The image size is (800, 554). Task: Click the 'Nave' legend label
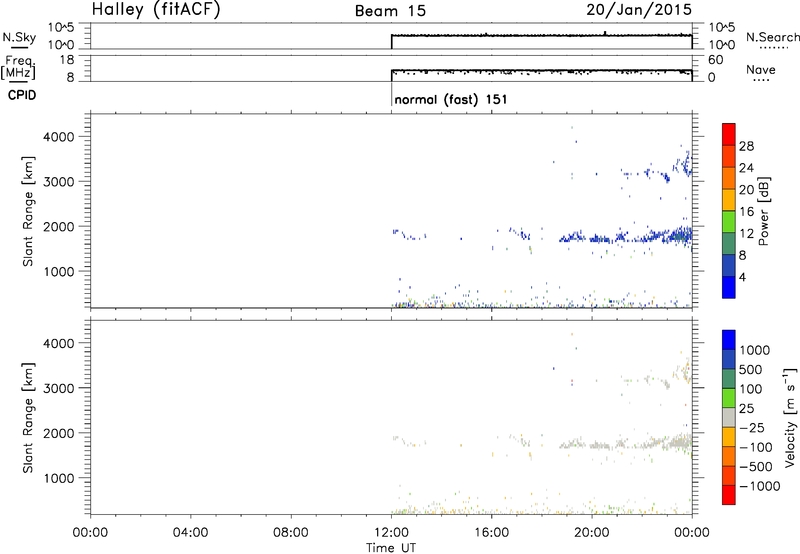760,69
